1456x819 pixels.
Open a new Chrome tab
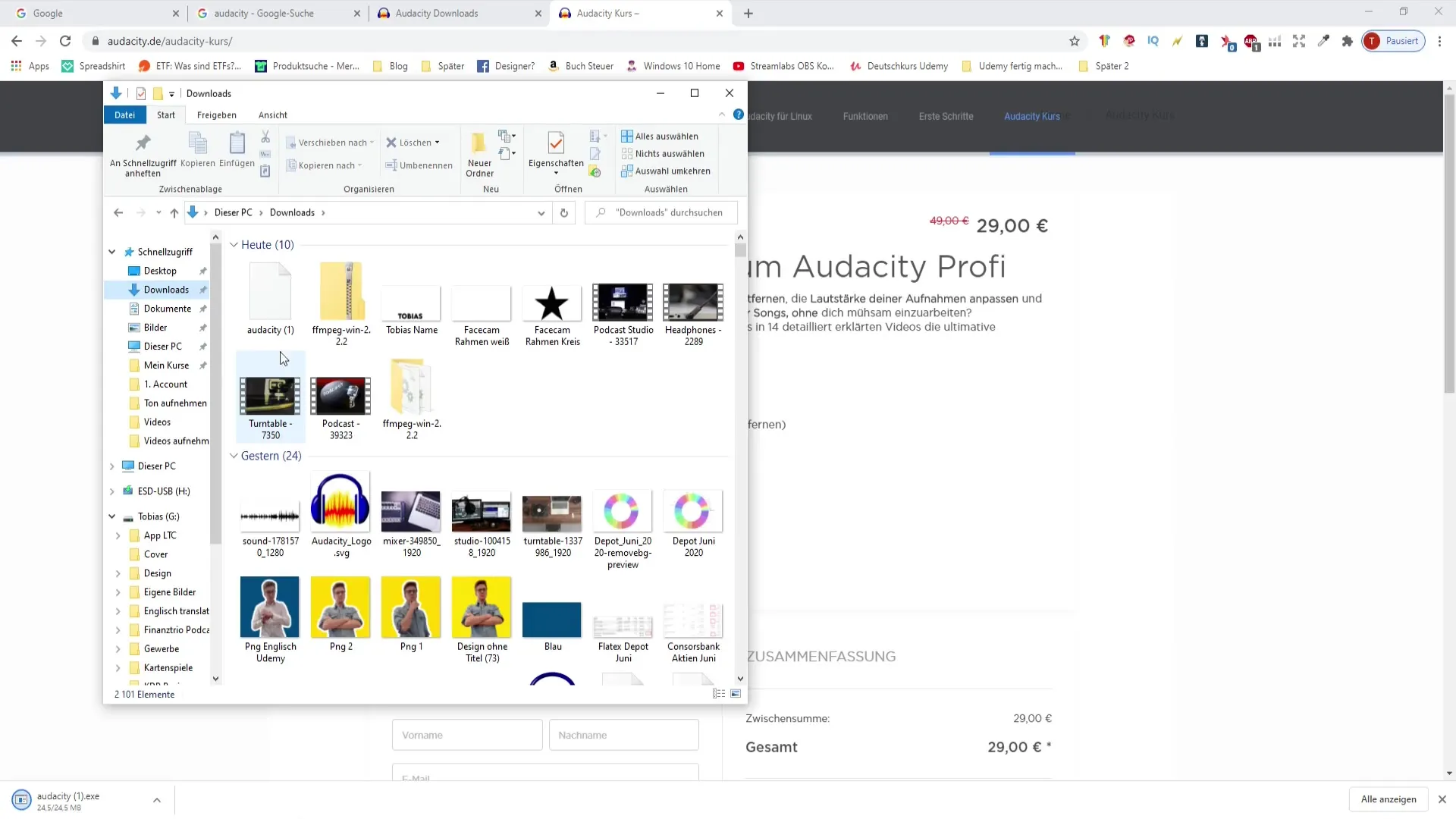coord(748,14)
